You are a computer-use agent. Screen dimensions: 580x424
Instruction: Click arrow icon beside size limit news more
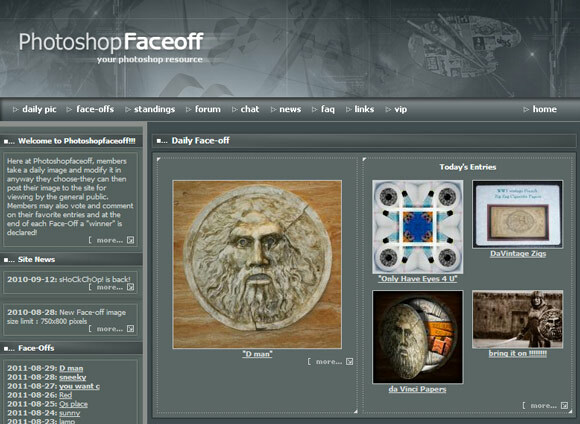tap(131, 329)
